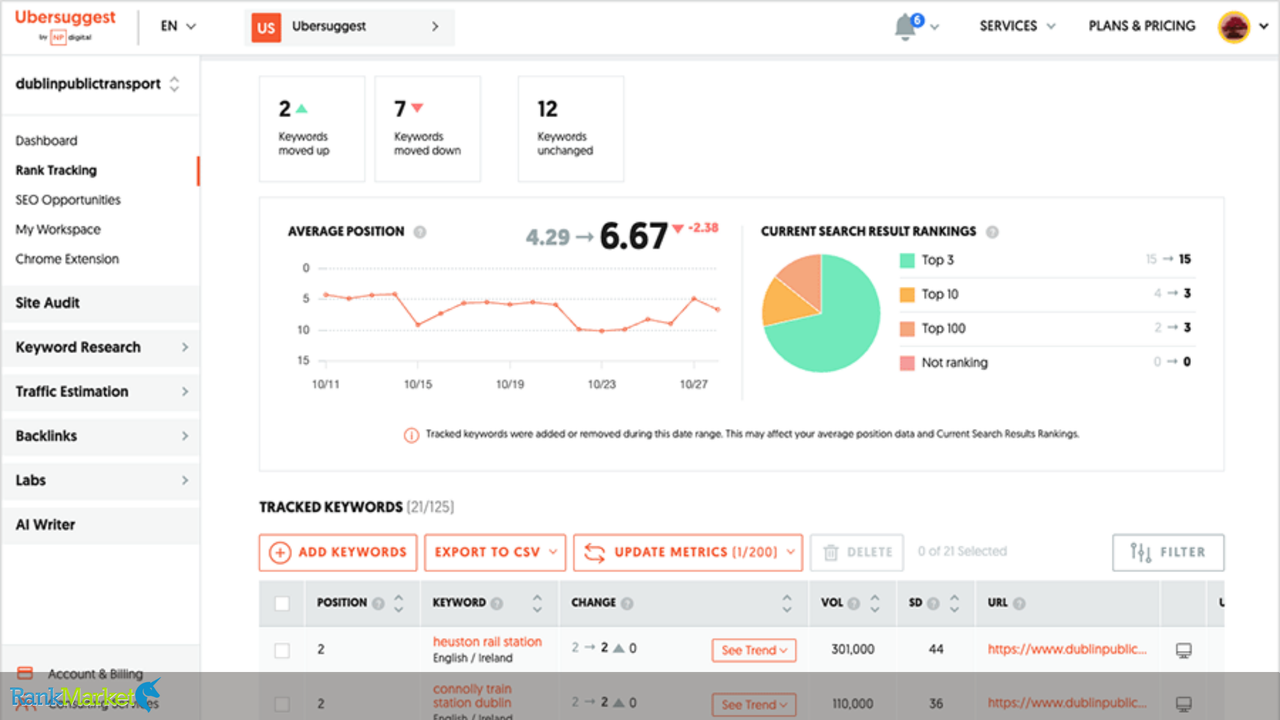Click the warning icon beside tracked keywords notice

pos(411,435)
